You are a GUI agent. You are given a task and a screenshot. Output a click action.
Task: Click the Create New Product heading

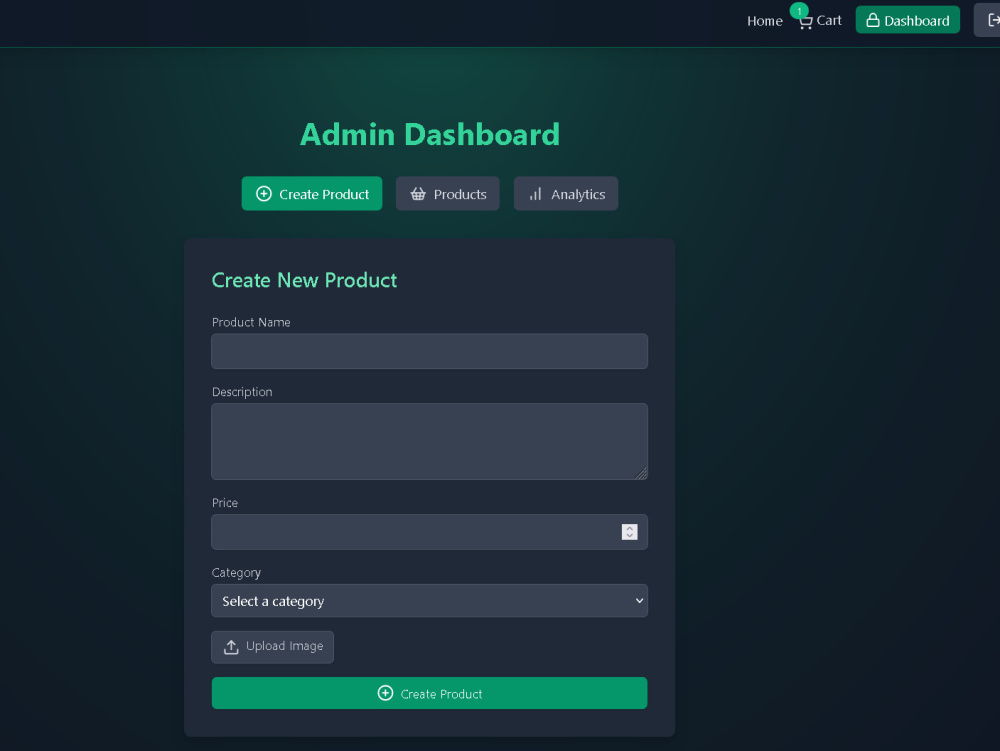click(304, 280)
